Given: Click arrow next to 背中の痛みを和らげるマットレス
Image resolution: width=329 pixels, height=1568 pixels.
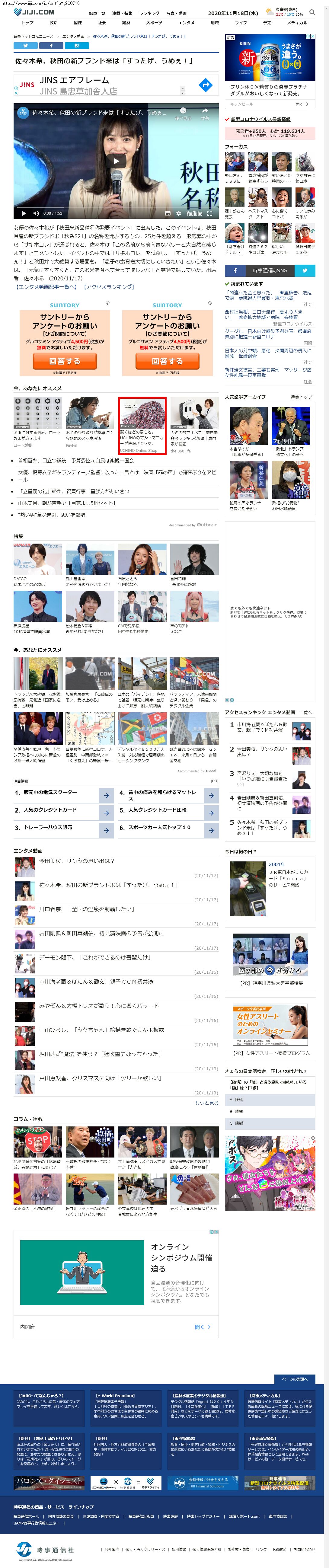Looking at the screenshot, I should pyautogui.click(x=211, y=795).
